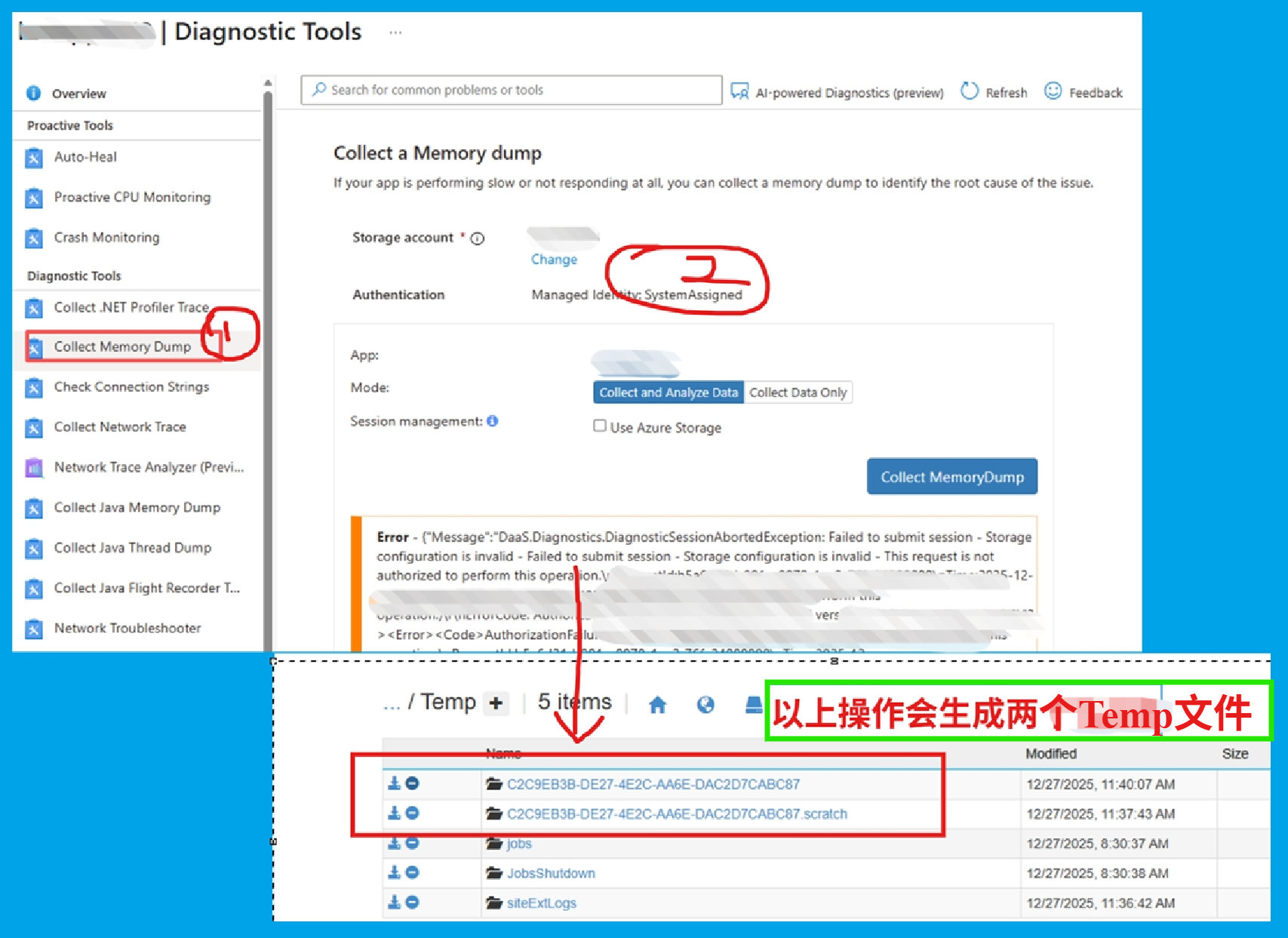1288x938 pixels.
Task: Click the plus button in the Temp breadcrumb
Action: 496,703
